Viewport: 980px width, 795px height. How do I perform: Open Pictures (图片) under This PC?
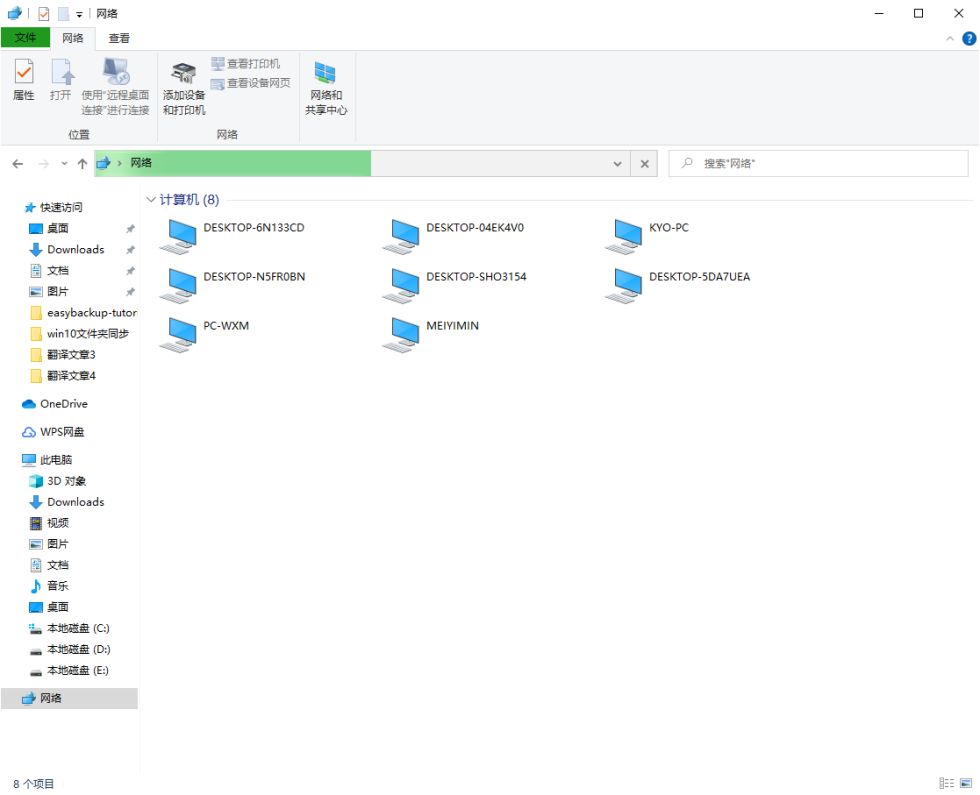coord(49,544)
